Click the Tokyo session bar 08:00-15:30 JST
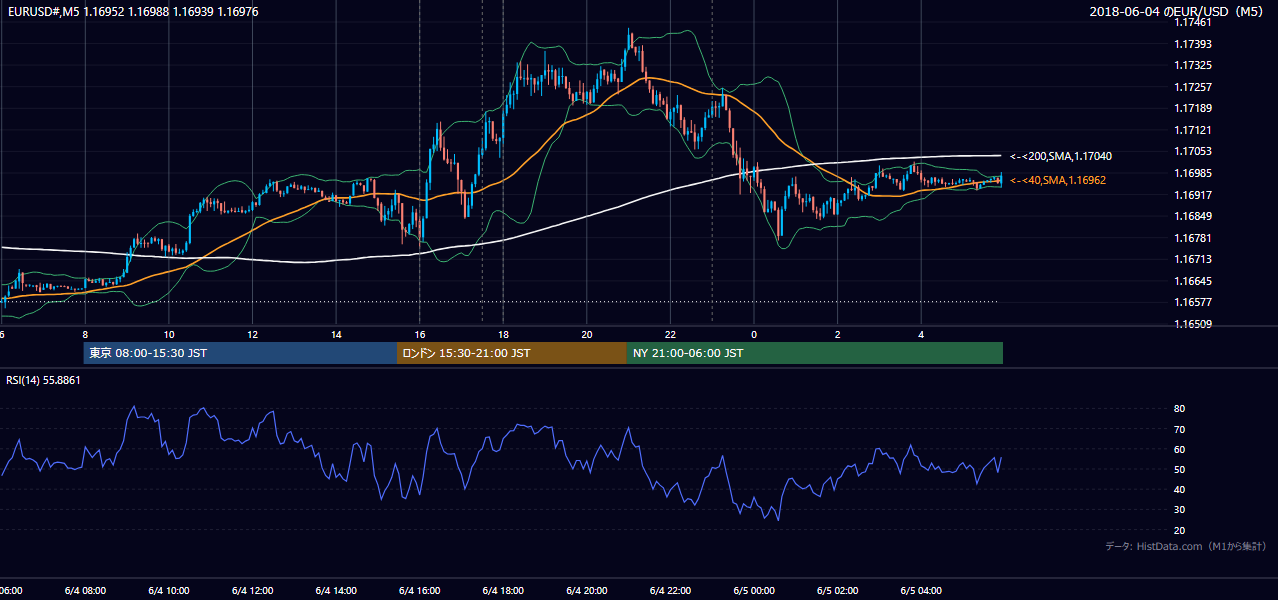The height and width of the screenshot is (600, 1278). click(240, 353)
